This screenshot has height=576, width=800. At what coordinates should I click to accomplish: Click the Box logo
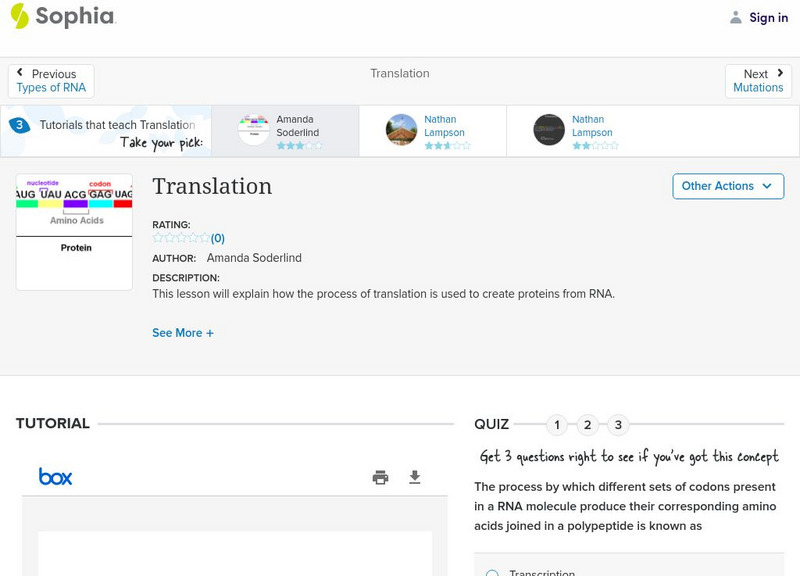click(x=56, y=477)
